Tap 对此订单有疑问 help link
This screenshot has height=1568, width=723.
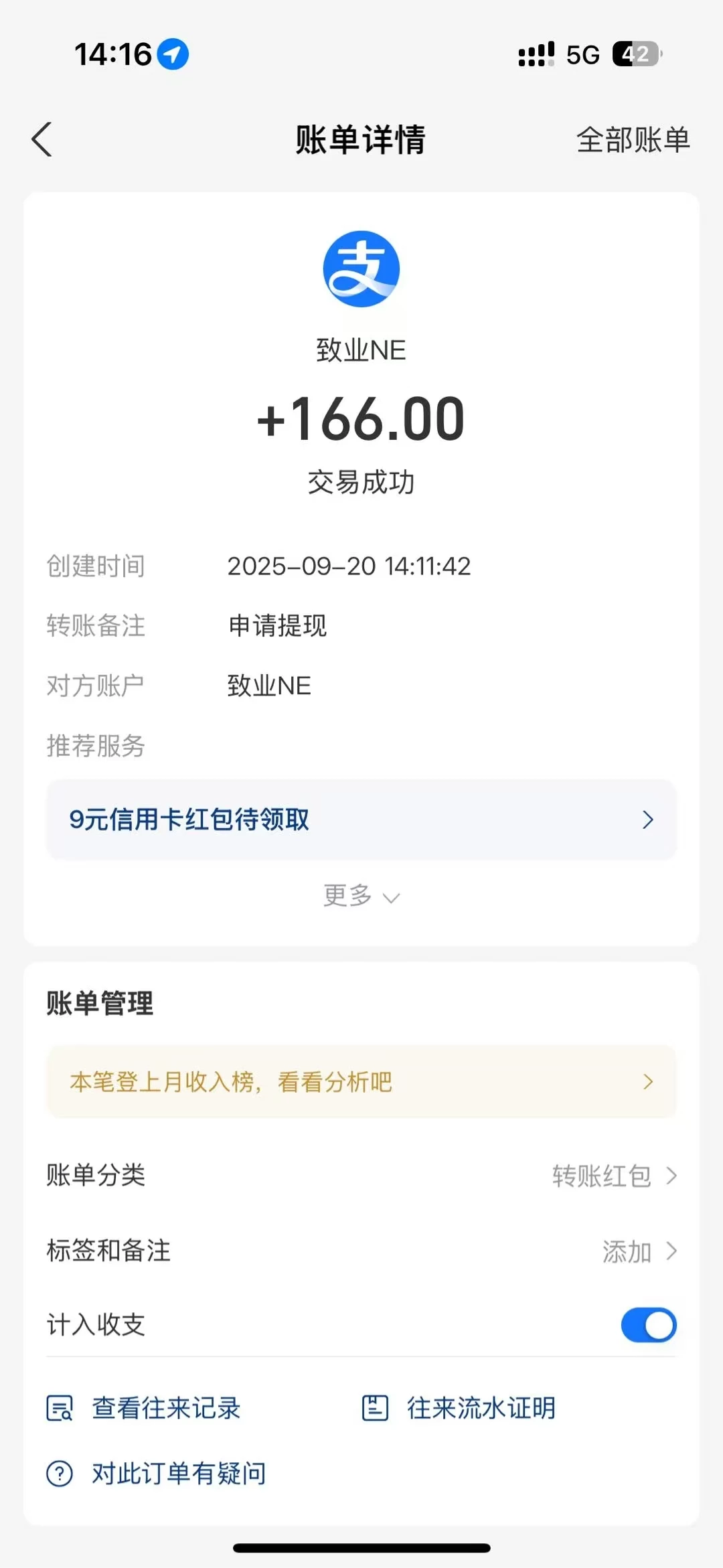179,1474
